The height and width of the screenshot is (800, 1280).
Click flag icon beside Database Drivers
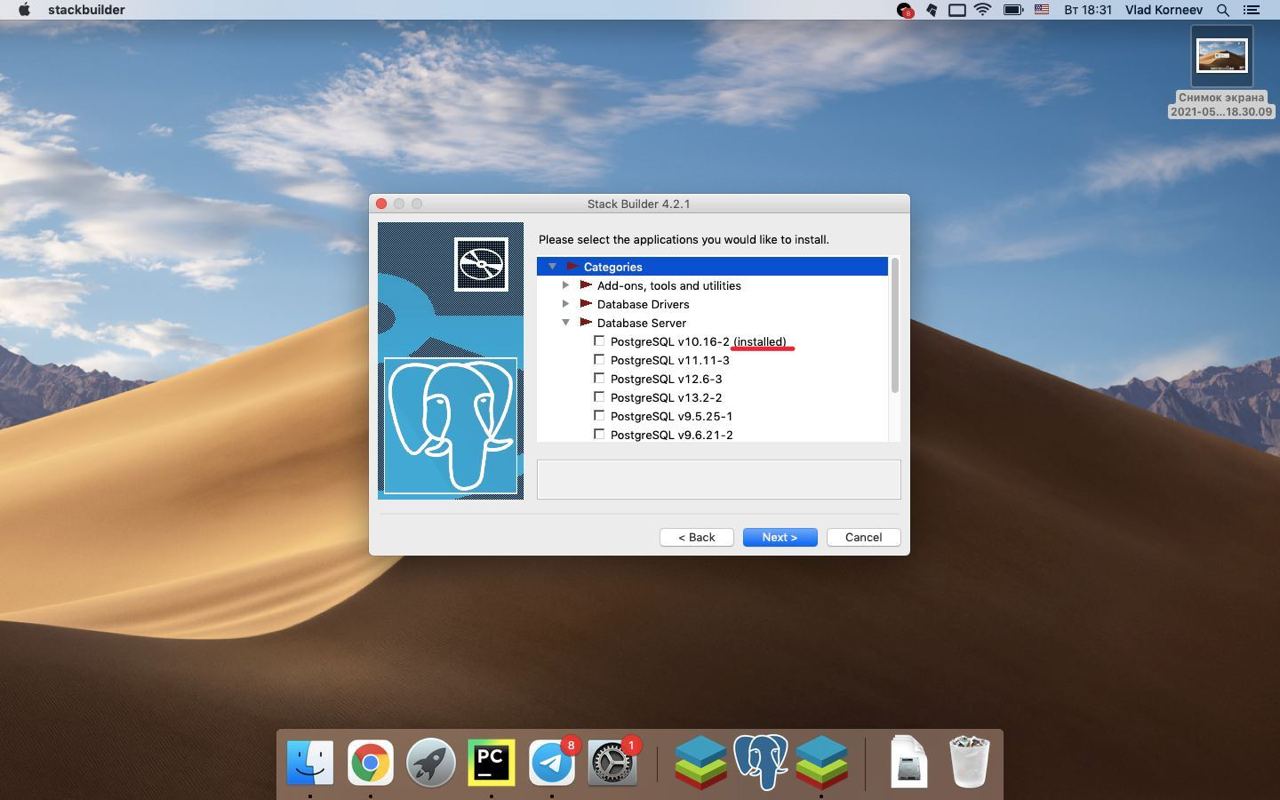coord(586,304)
